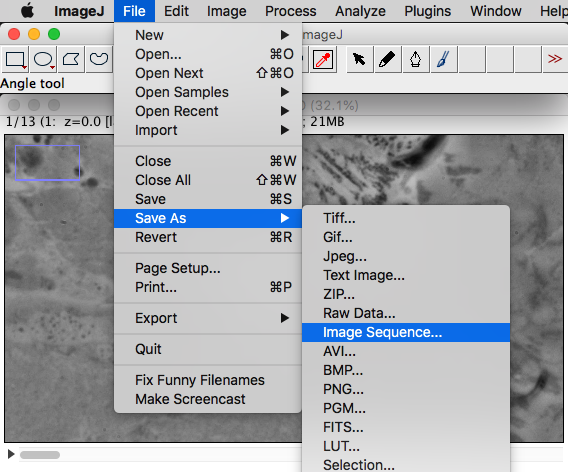Screen dimensions: 568x472
Task: Choose Make Screencast
Action: tap(208, 399)
